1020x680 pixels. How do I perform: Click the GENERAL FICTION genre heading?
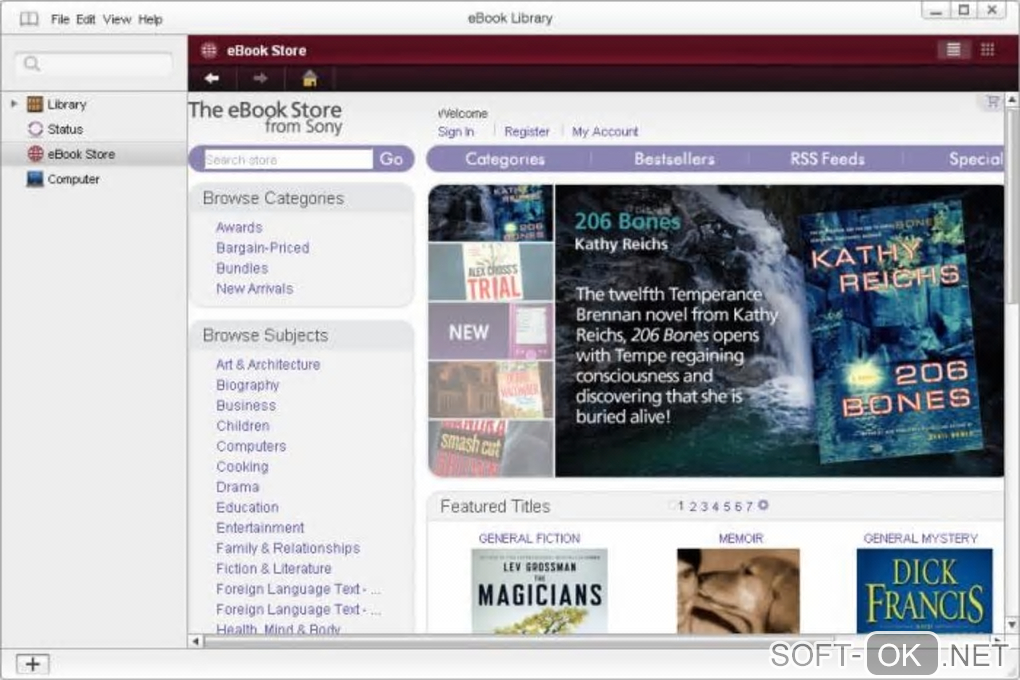coord(530,538)
